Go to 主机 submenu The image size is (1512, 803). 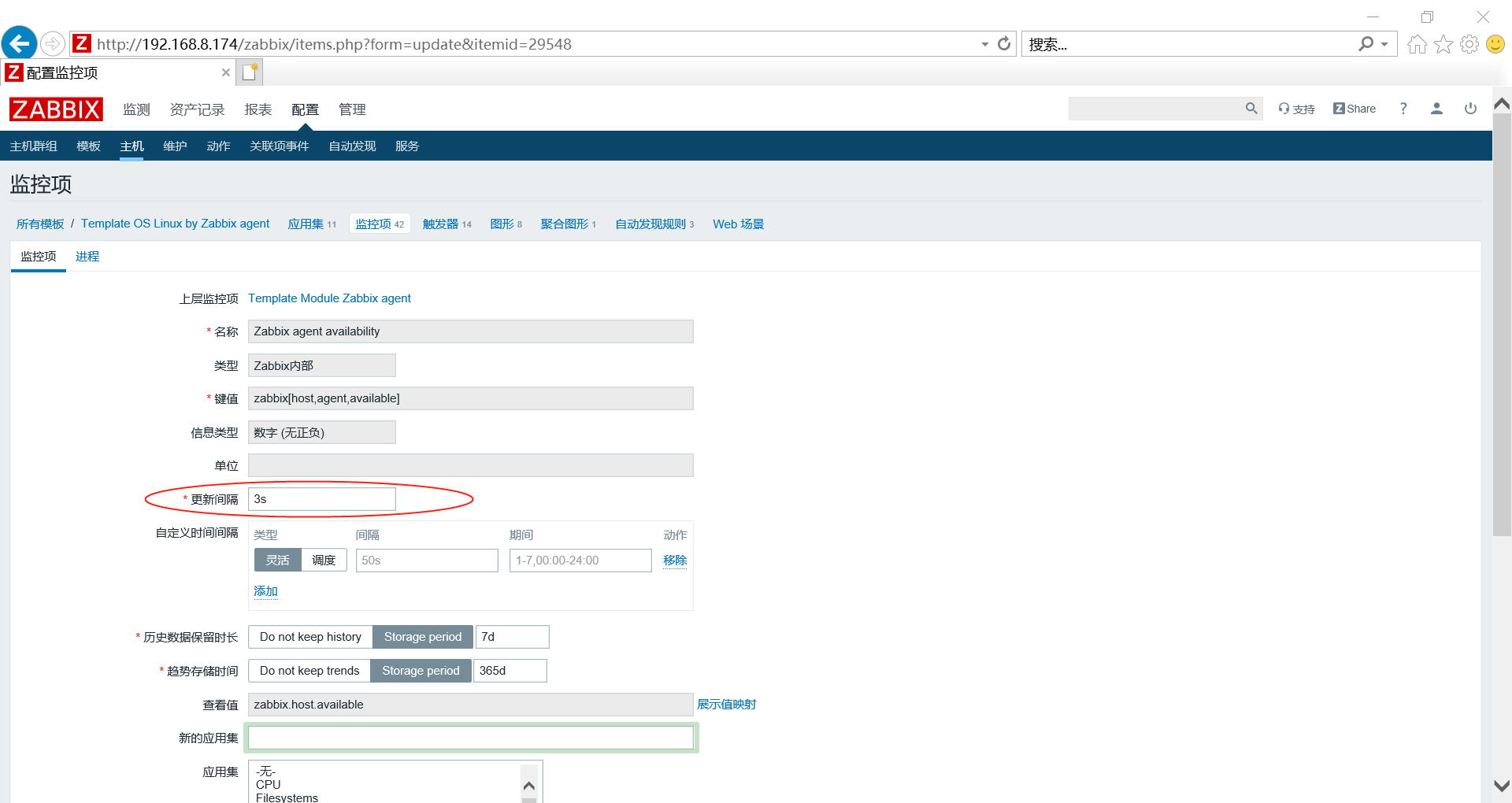[x=132, y=146]
